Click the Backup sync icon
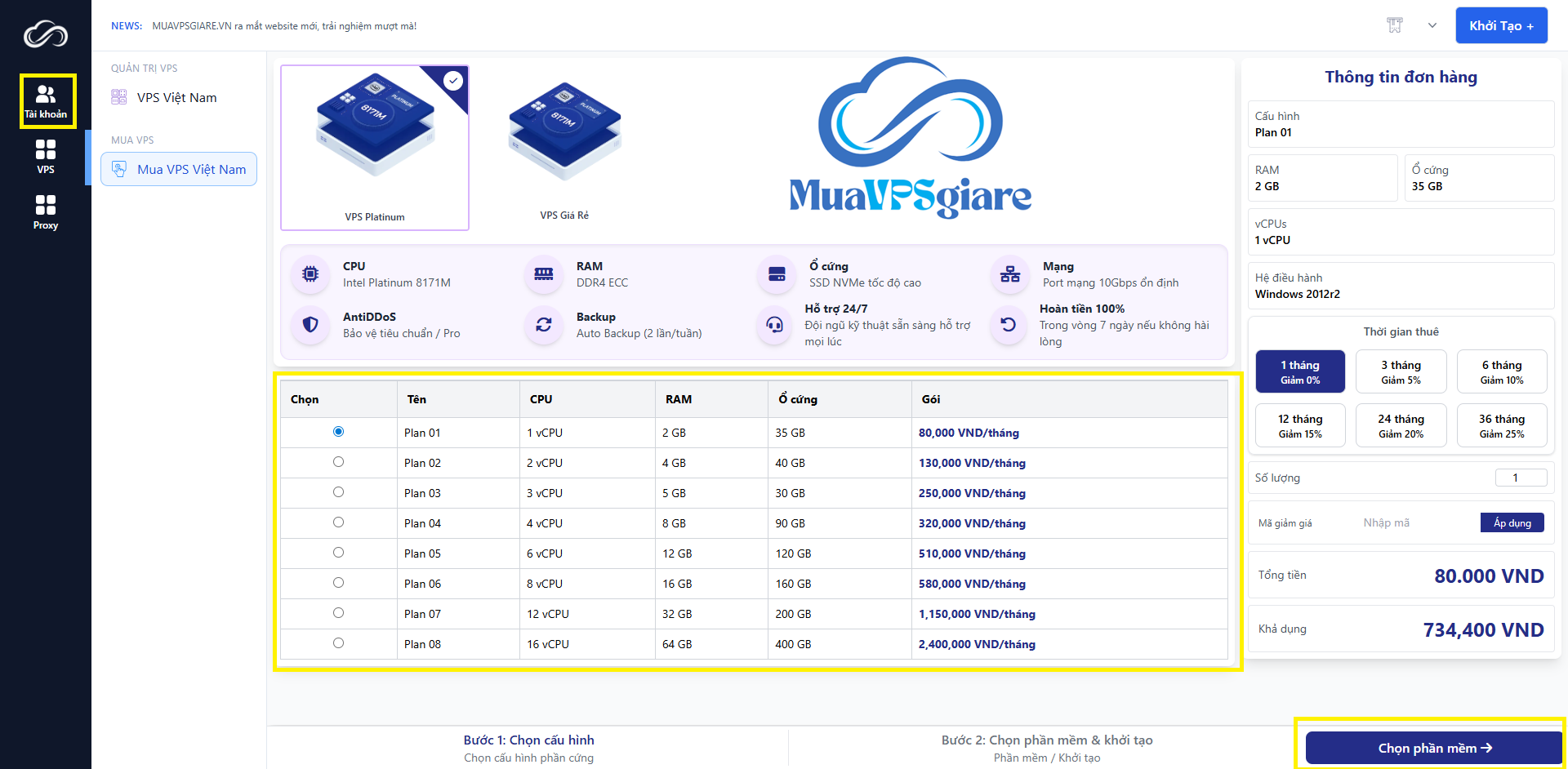The image size is (1568, 769). click(x=543, y=325)
